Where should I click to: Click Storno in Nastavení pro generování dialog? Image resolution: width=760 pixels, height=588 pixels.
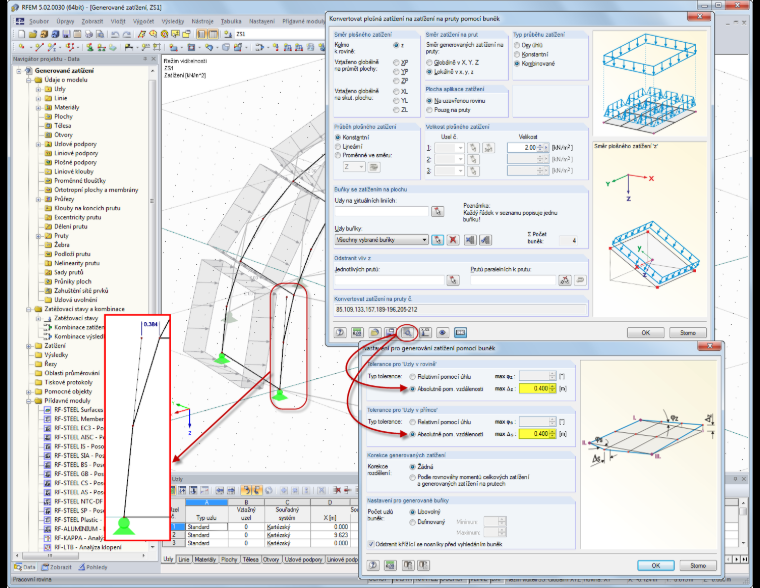698,566
